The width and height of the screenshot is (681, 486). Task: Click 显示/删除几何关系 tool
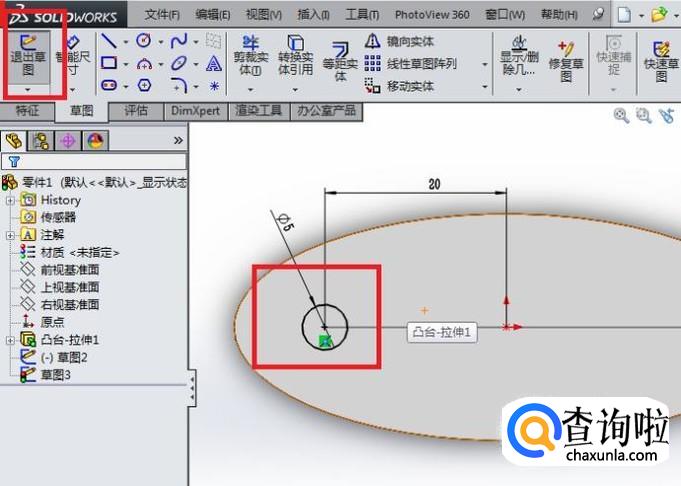click(519, 56)
